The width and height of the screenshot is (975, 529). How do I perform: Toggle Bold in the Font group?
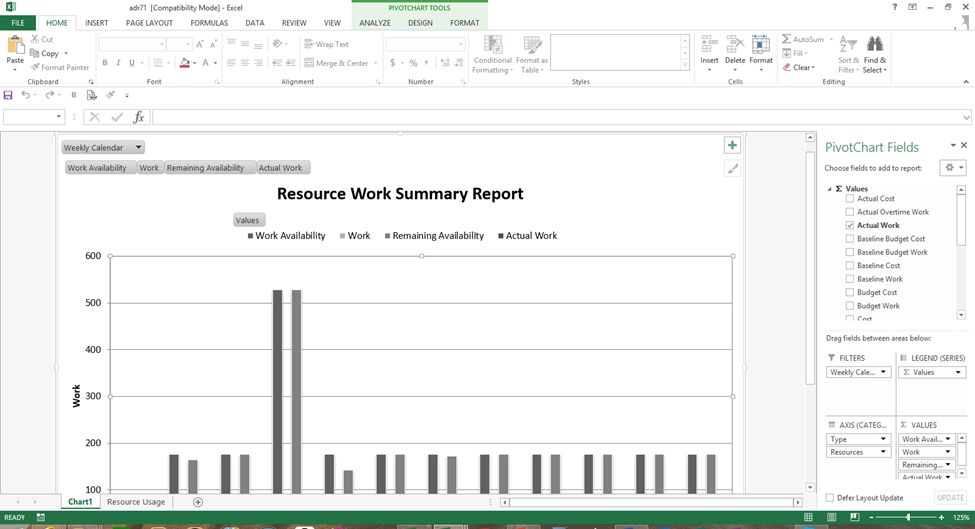coord(104,63)
